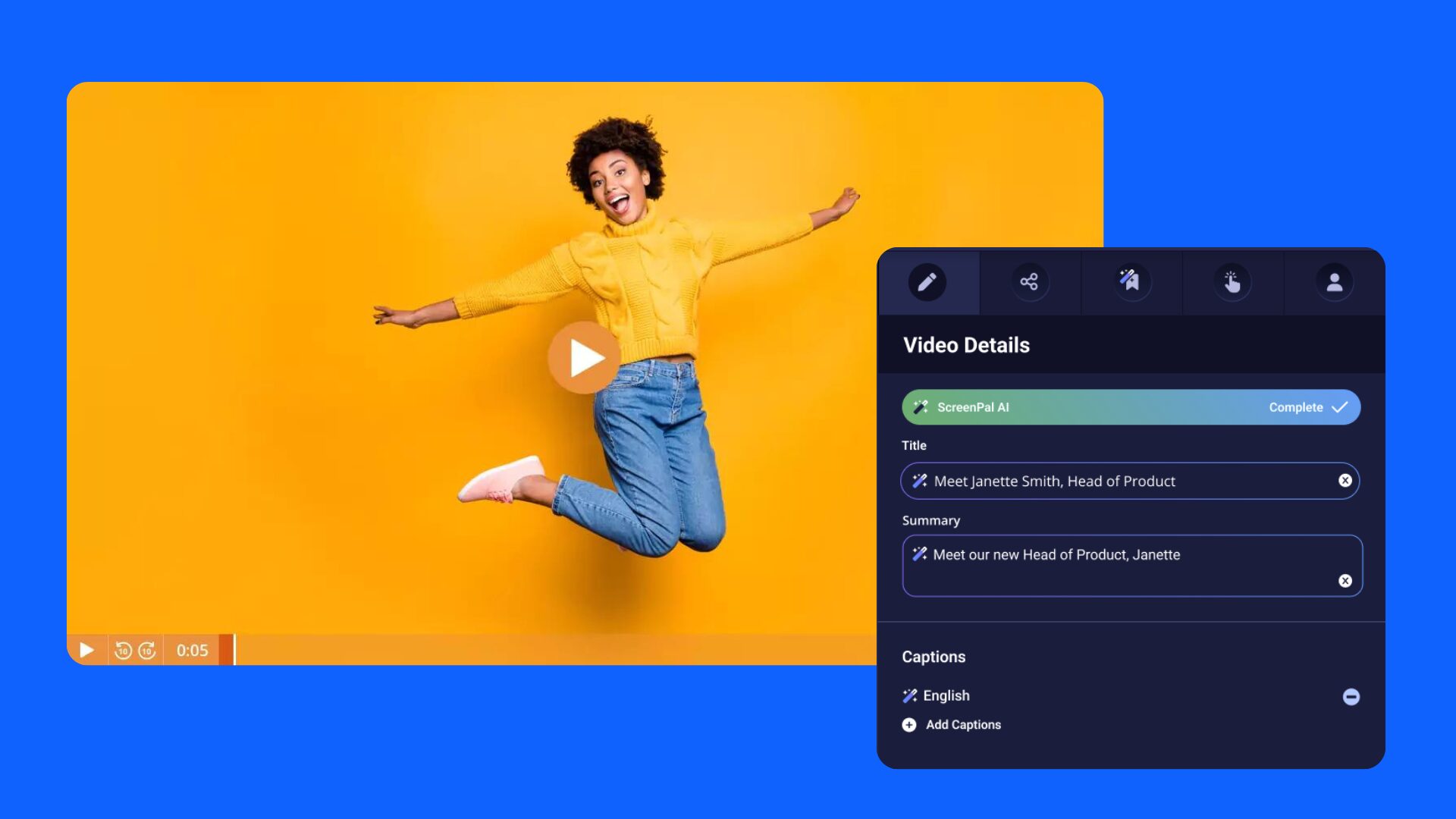Open the AI bookmark chapters tab
The width and height of the screenshot is (1456, 819).
pos(1131,282)
